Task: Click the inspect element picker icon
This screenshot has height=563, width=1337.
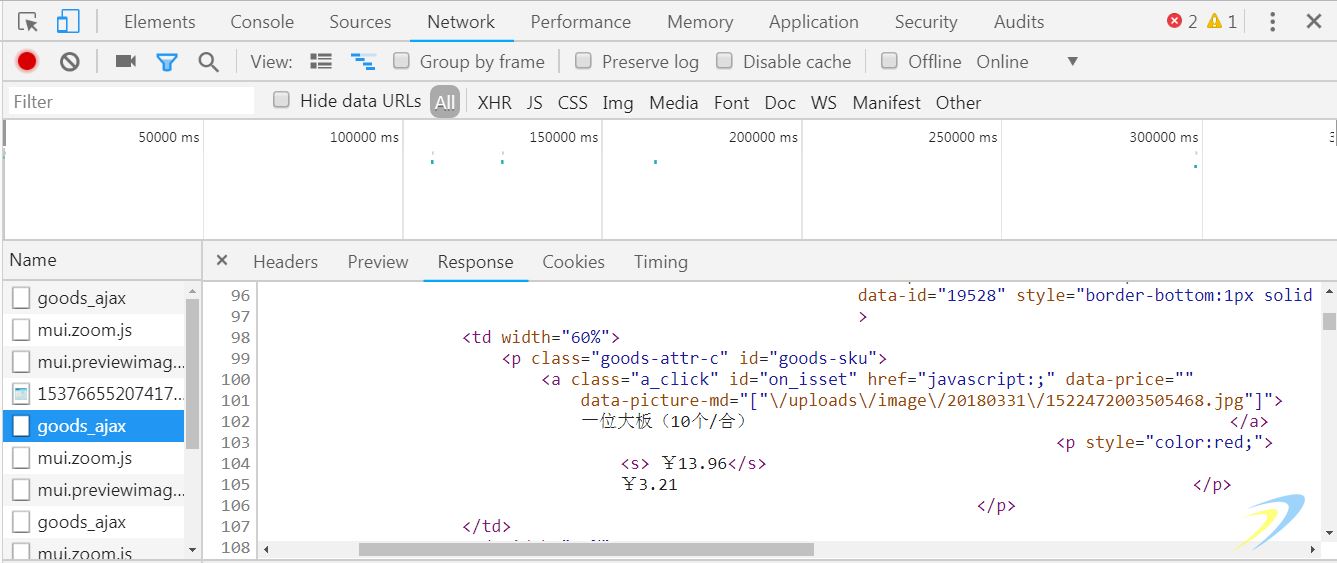Action: (28, 22)
